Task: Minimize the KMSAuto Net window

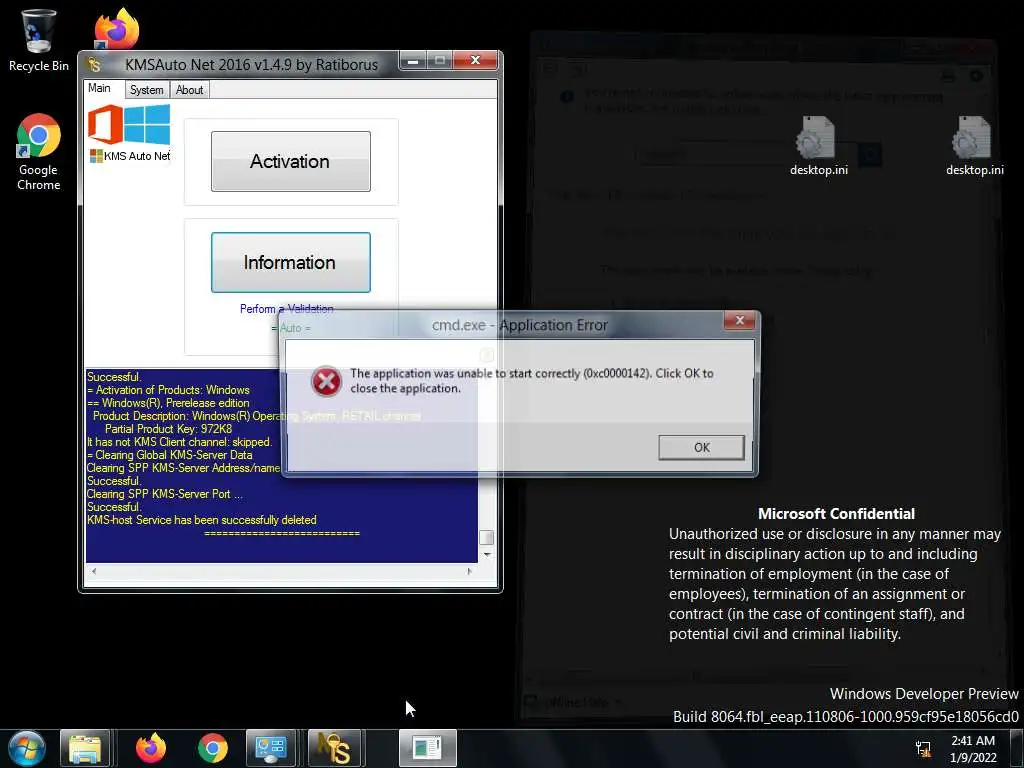Action: pyautogui.click(x=413, y=61)
